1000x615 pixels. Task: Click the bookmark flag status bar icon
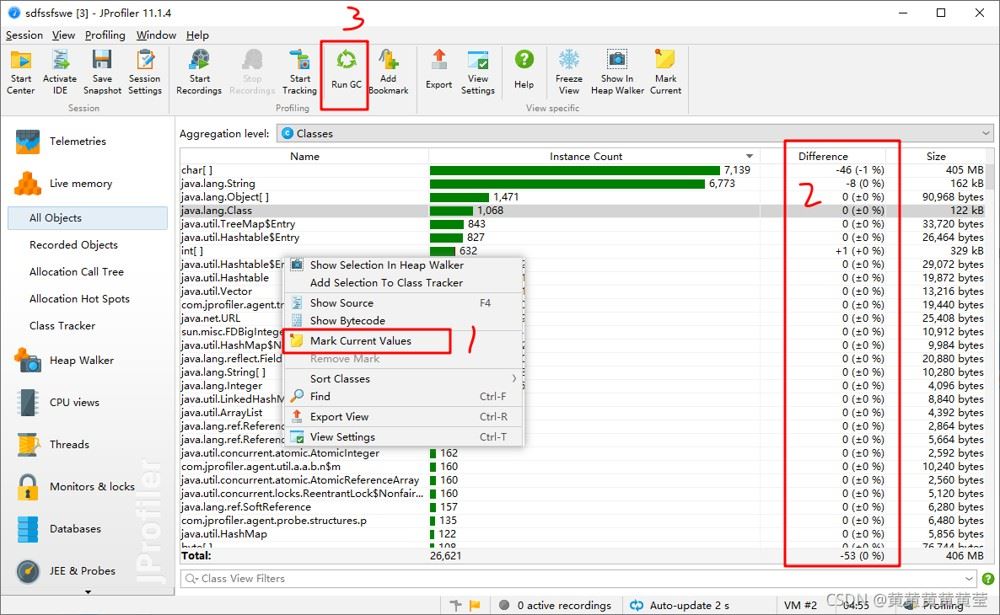(474, 605)
